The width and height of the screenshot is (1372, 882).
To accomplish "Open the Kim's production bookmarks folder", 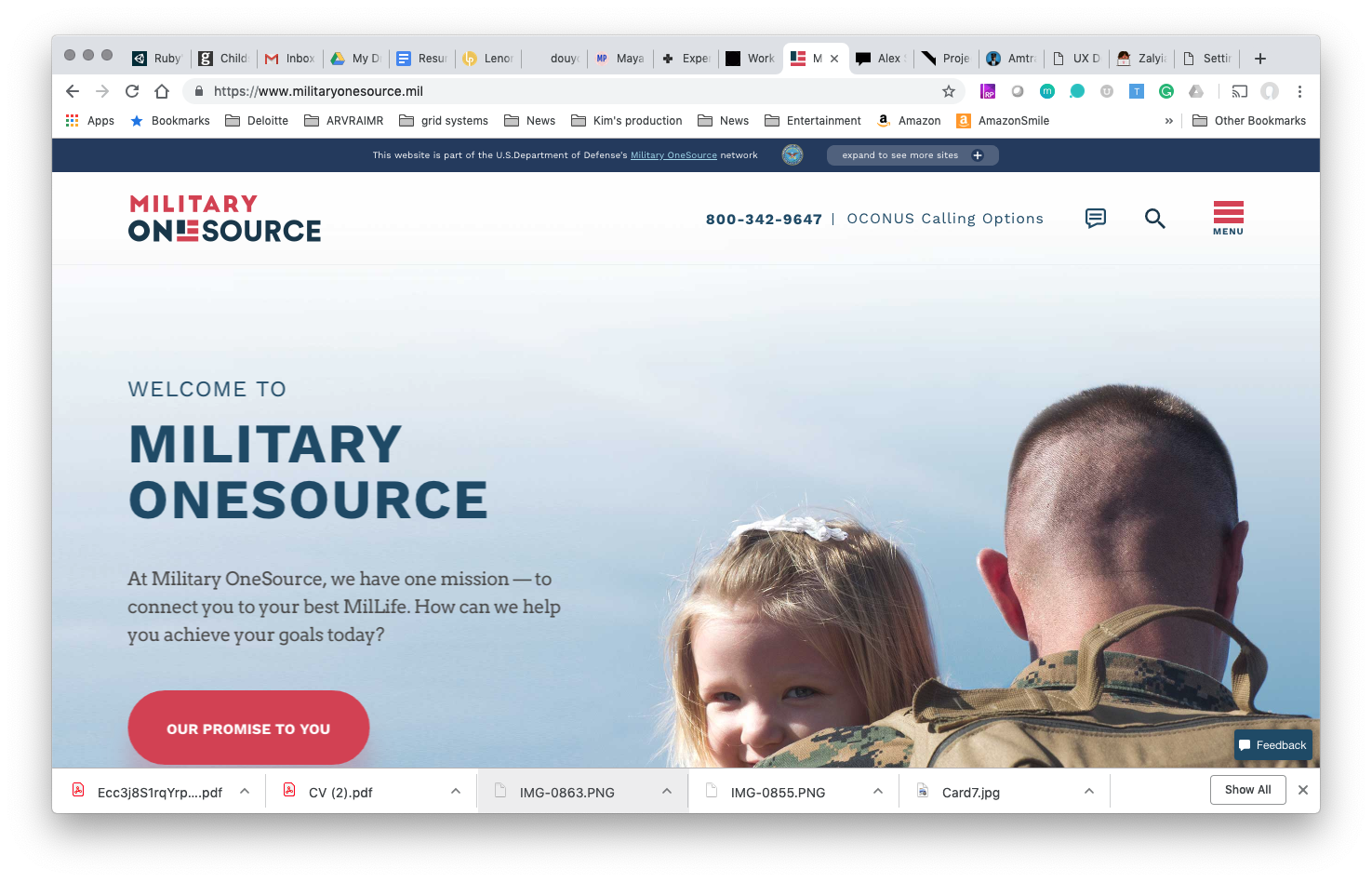I will point(627,121).
